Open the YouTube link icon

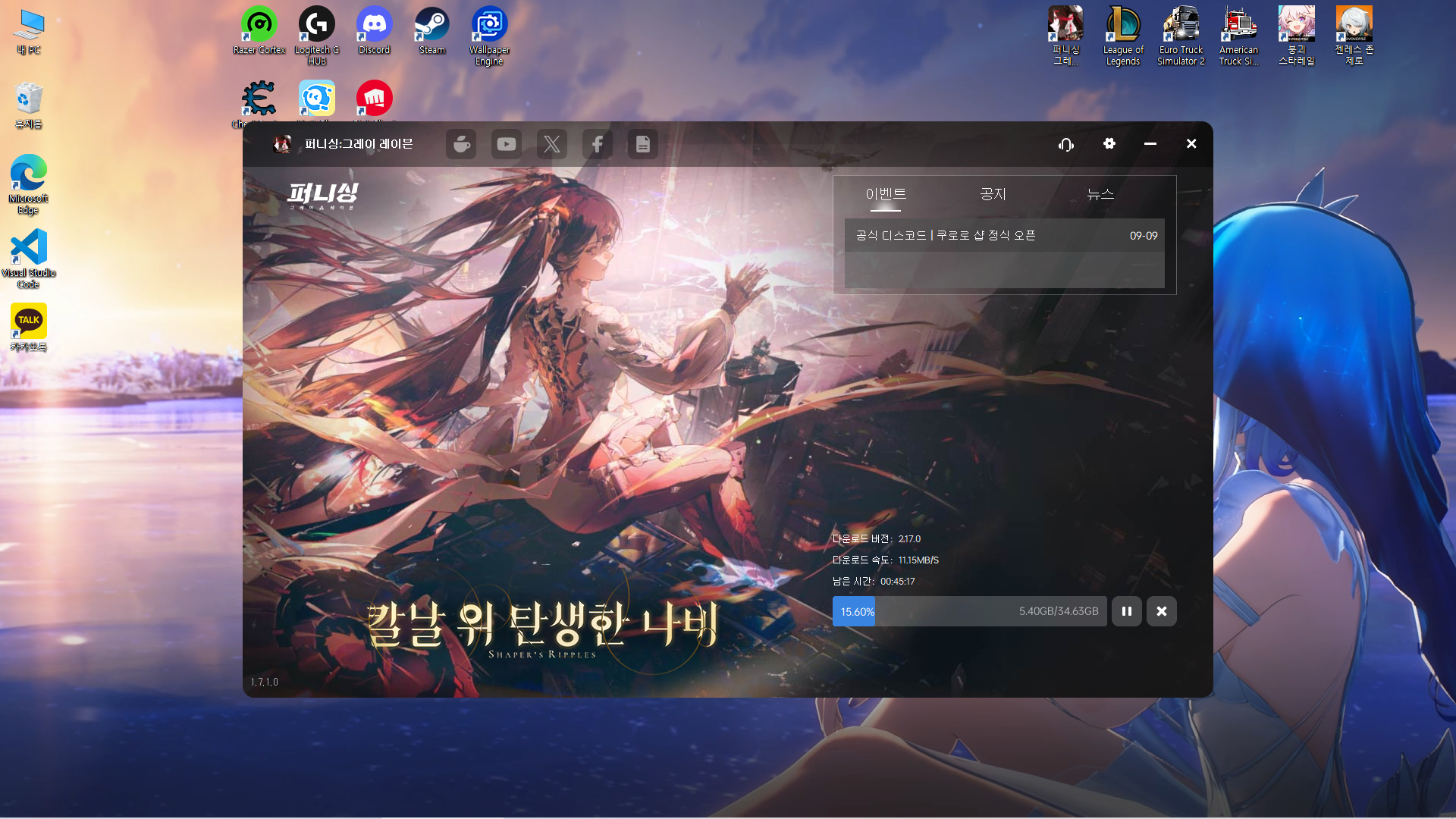click(x=507, y=144)
